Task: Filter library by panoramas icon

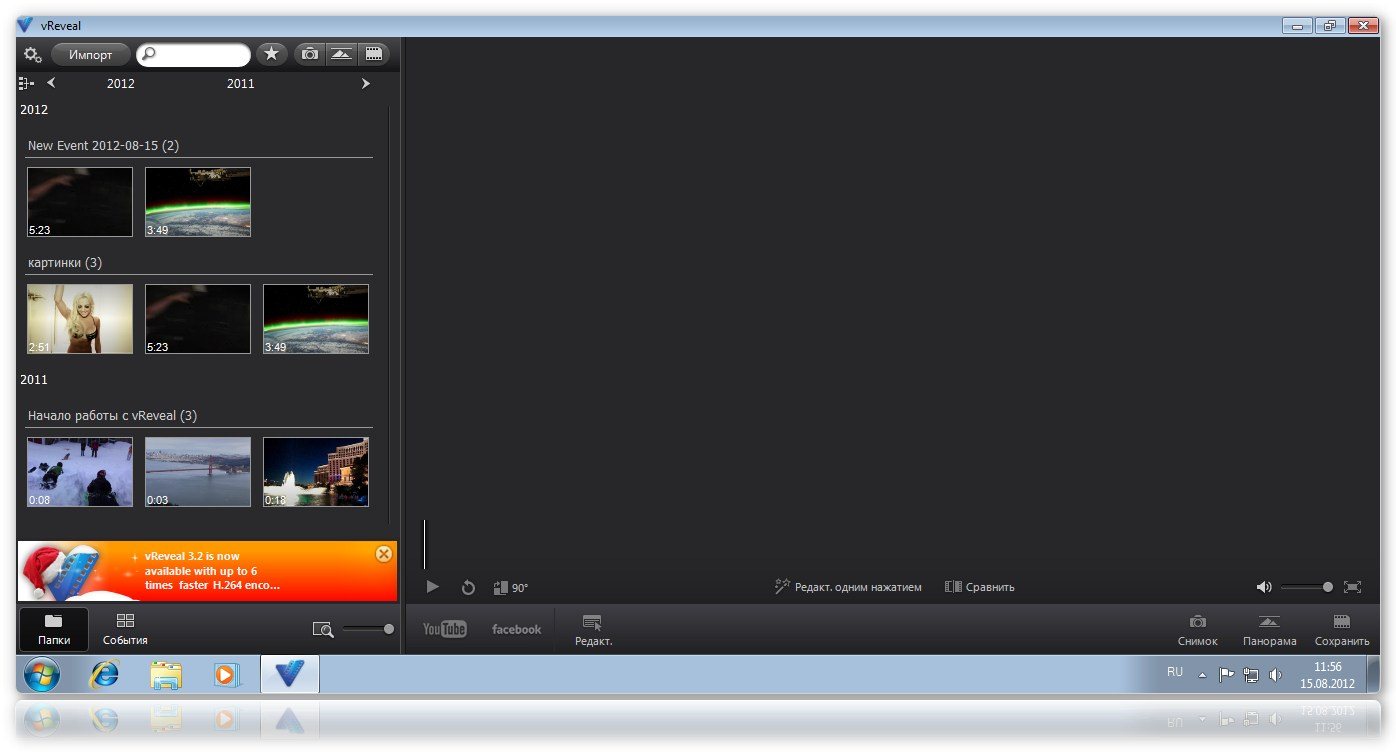Action: pos(341,54)
